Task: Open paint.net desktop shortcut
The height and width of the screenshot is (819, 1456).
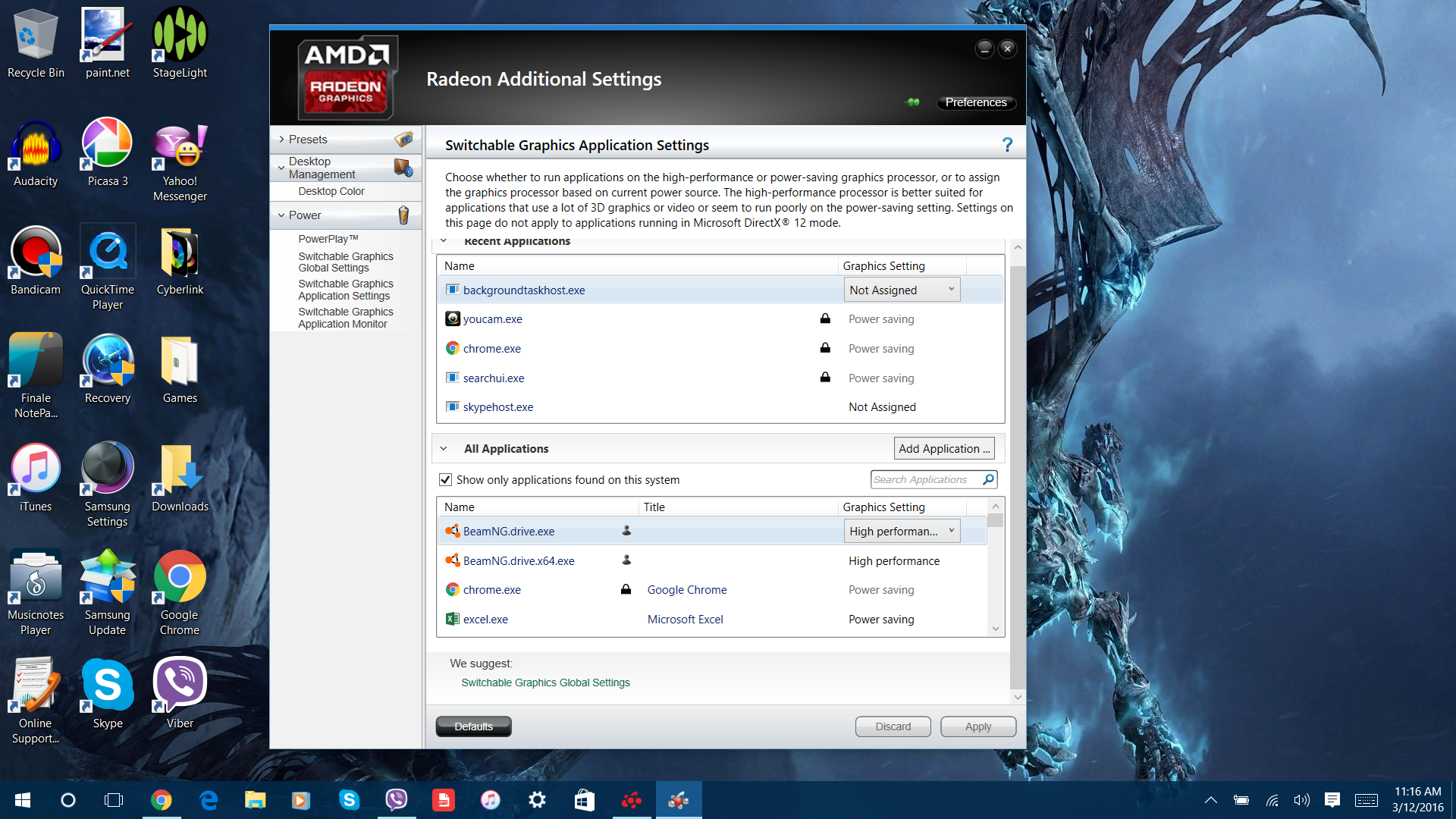Action: coord(108,44)
